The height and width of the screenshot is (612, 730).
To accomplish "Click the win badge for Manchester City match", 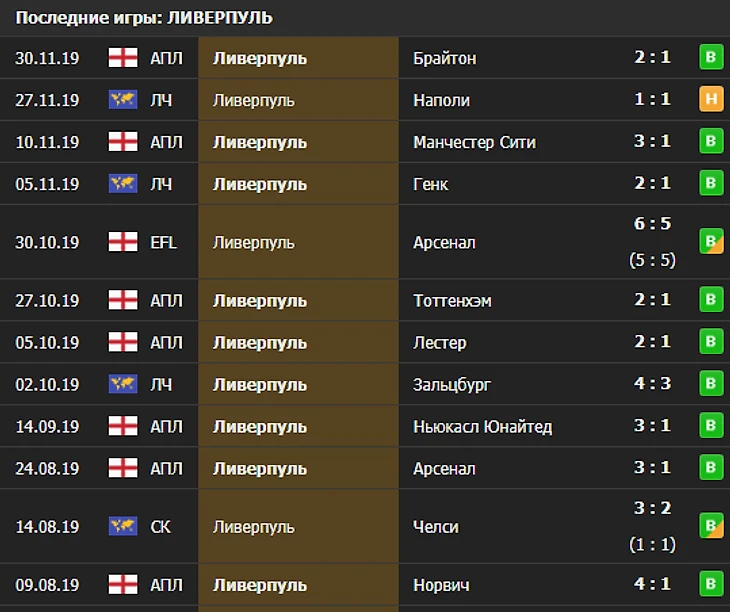I will (x=711, y=141).
